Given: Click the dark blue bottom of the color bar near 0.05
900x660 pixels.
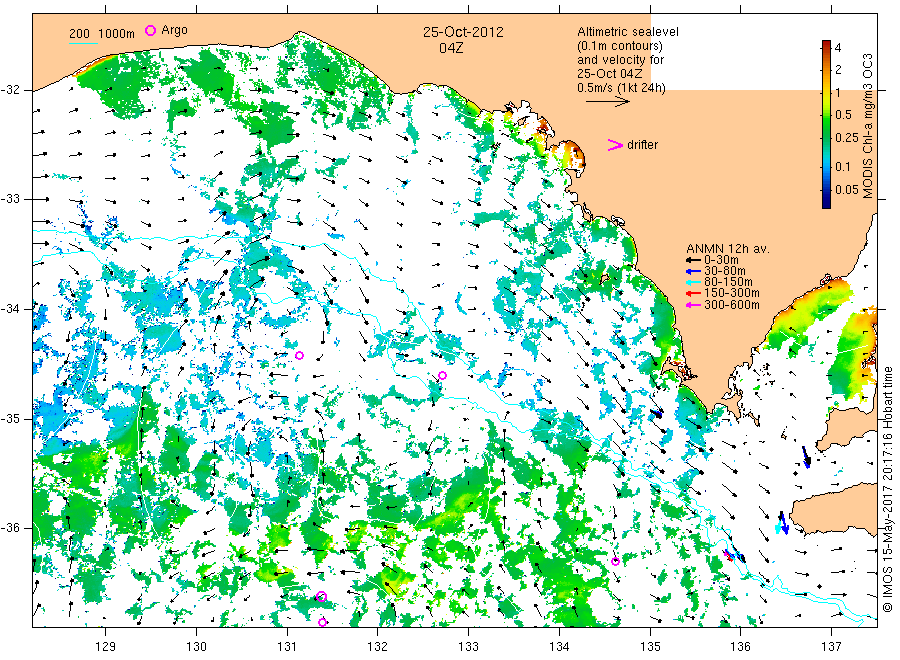Looking at the screenshot, I should tap(826, 201).
